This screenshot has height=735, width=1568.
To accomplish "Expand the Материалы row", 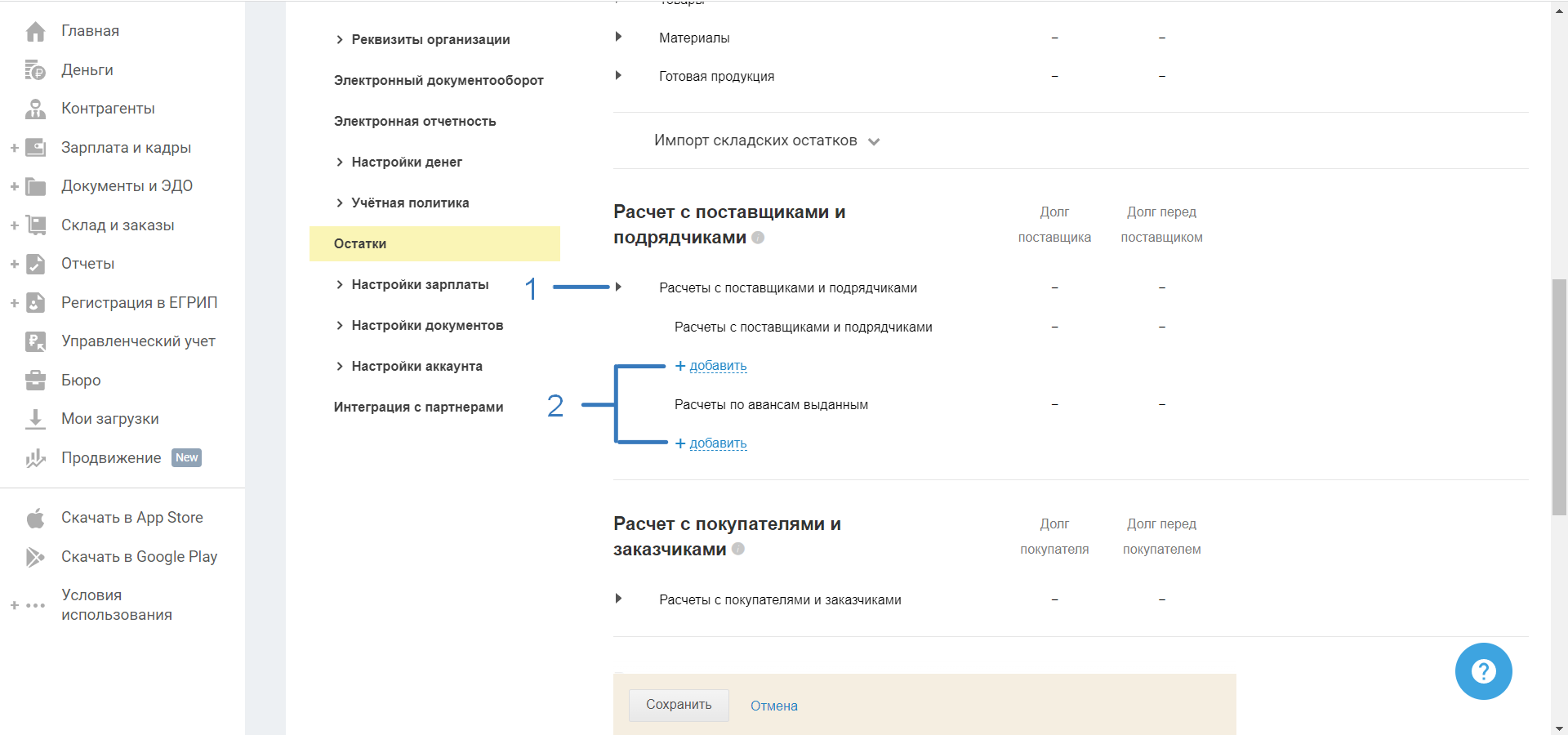I will [x=618, y=37].
